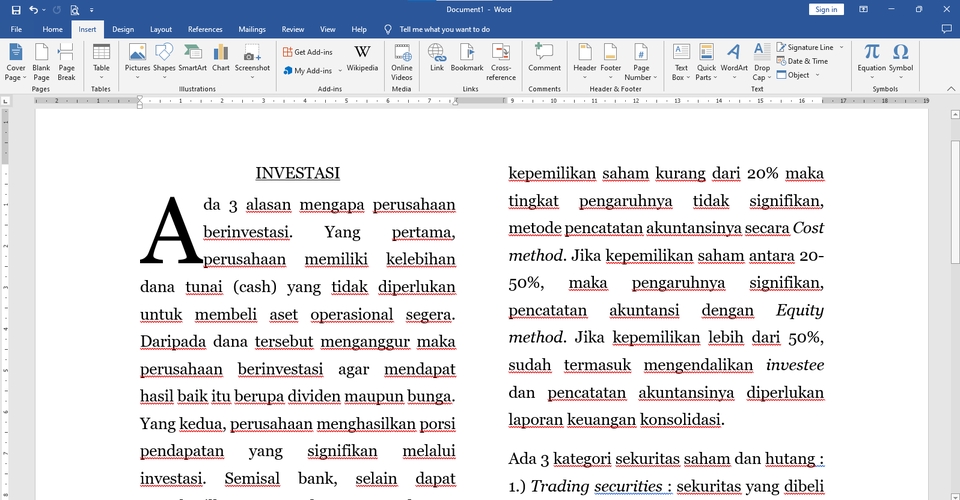Click the Object button
This screenshot has width=960, height=500.
click(x=793, y=75)
